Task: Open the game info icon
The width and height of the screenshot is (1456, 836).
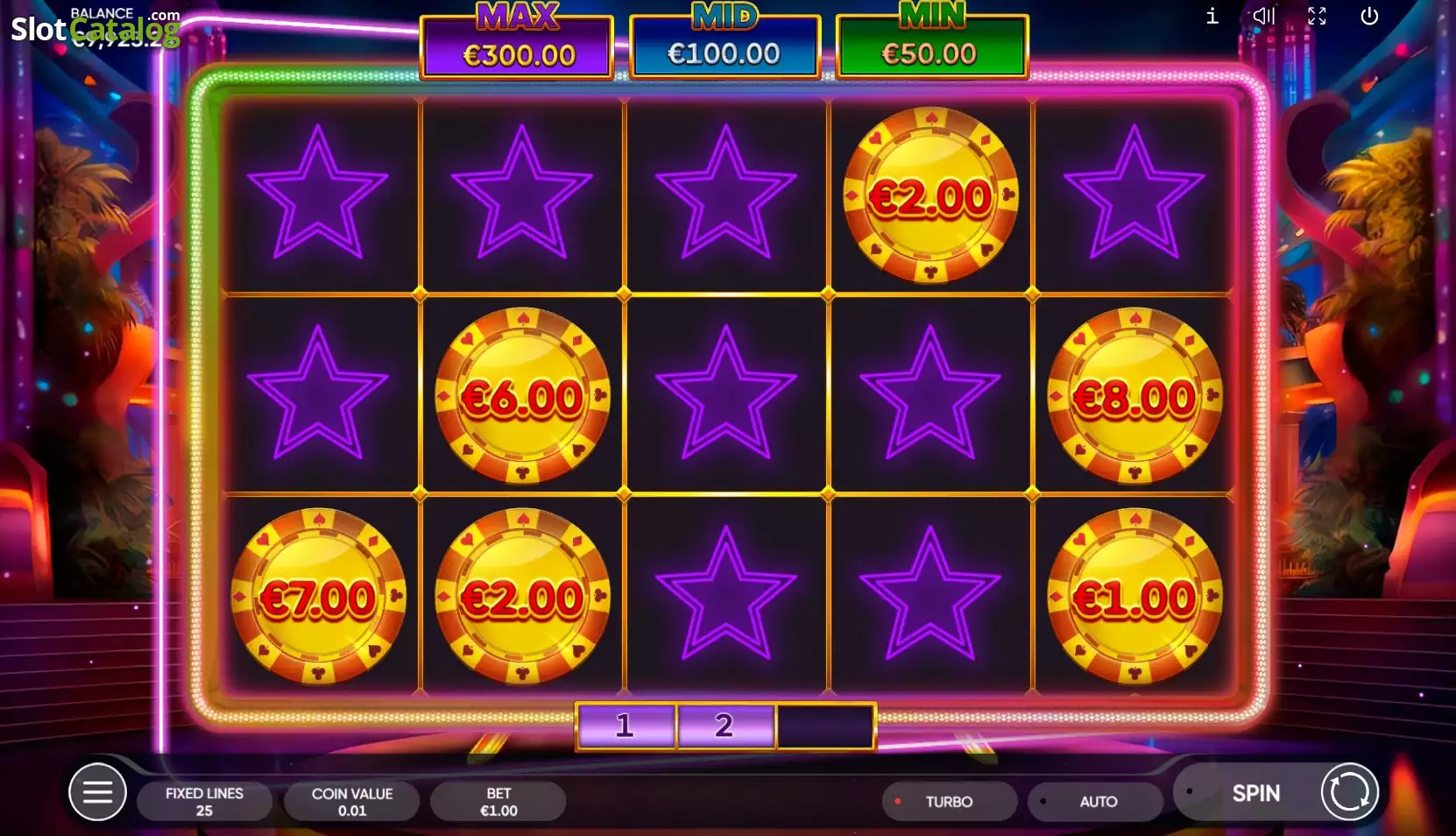Action: point(1212,16)
